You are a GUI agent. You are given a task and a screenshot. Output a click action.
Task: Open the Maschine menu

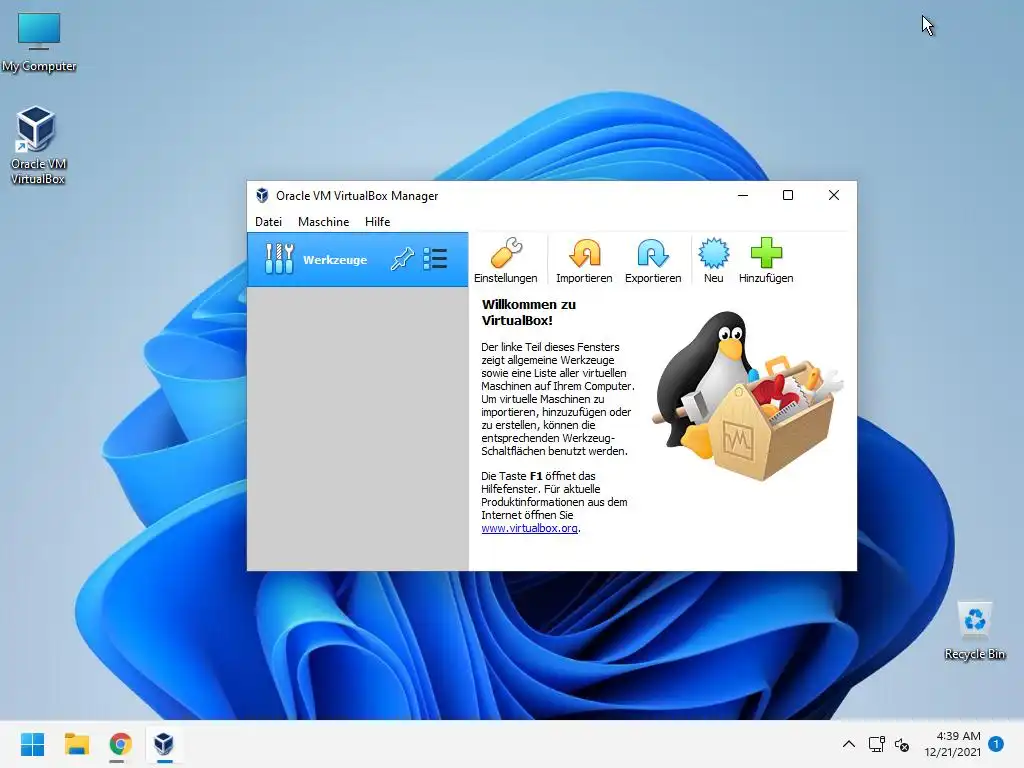click(x=323, y=221)
